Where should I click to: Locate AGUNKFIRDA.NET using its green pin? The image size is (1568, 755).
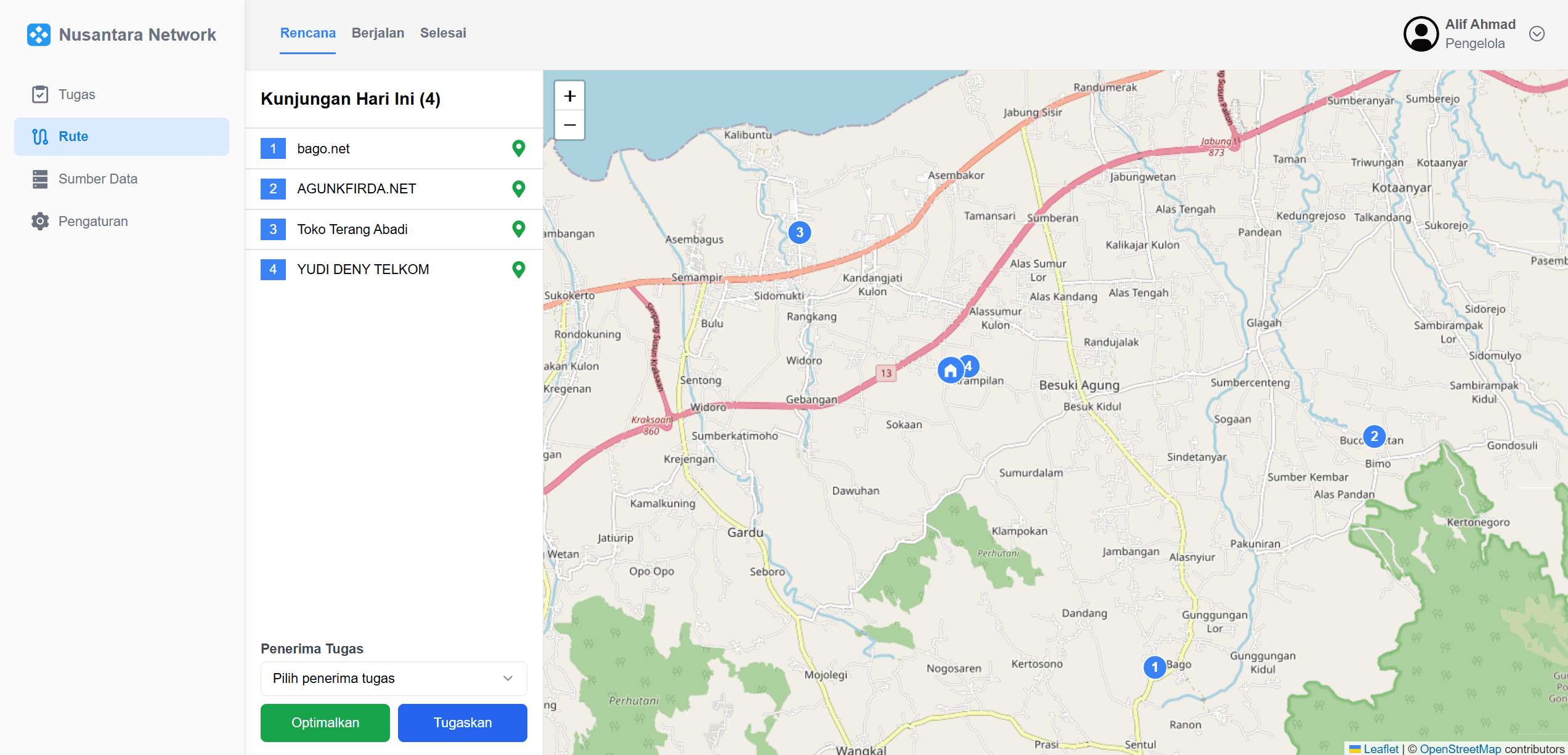[x=519, y=188]
